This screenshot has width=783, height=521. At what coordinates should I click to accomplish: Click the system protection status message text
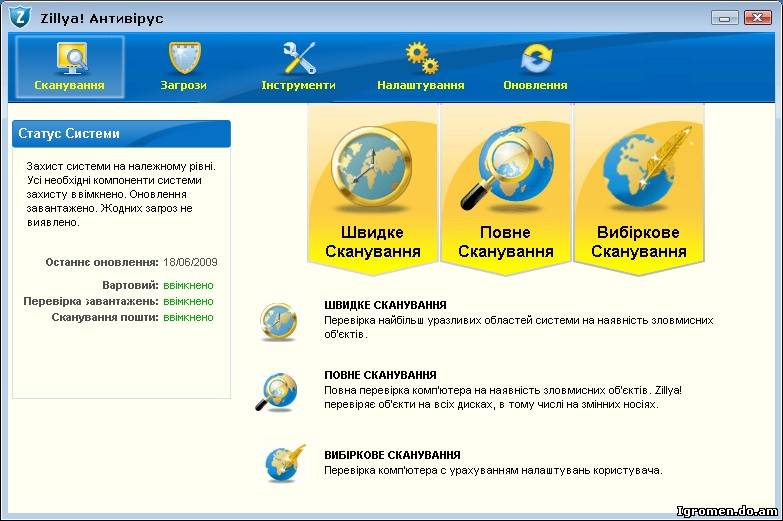pyautogui.click(x=121, y=194)
